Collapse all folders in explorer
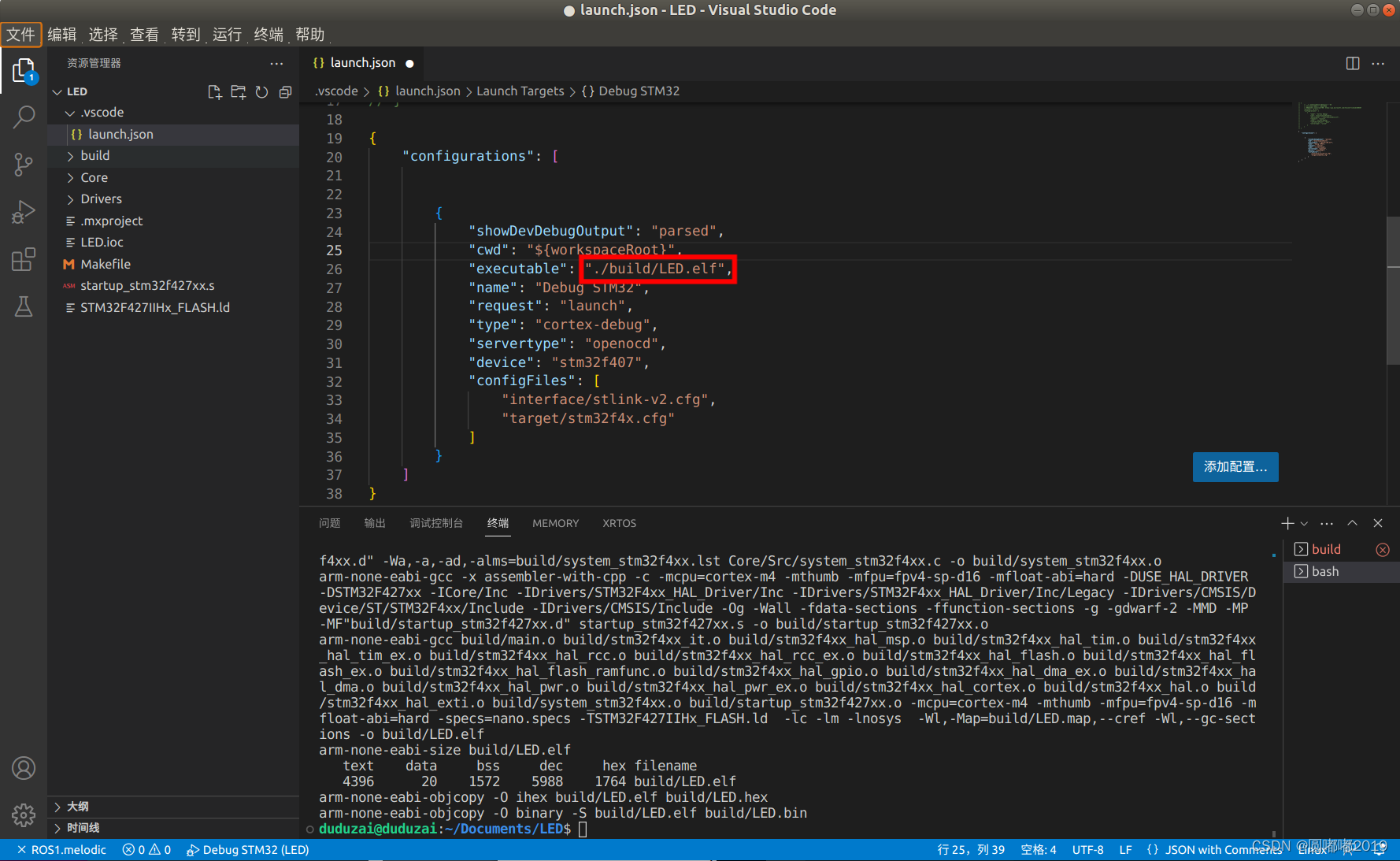This screenshot has width=1400, height=861. pyautogui.click(x=285, y=92)
